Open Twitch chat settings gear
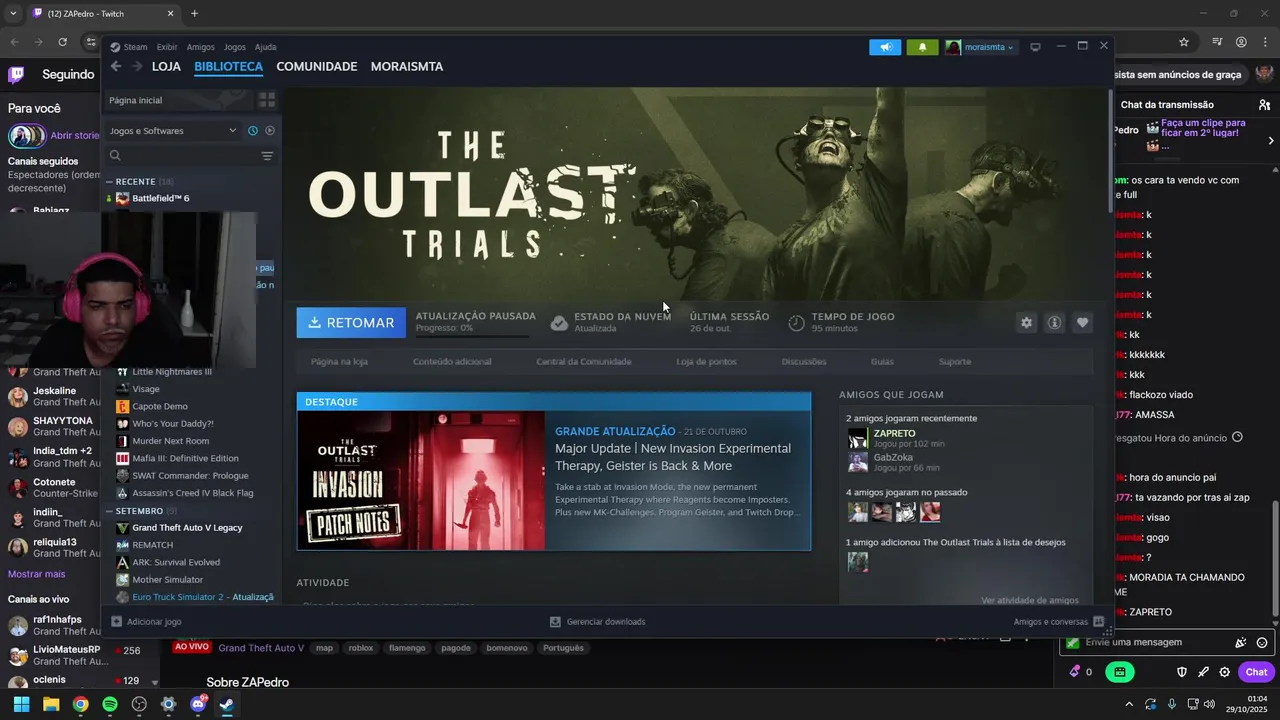 pyautogui.click(x=1224, y=672)
